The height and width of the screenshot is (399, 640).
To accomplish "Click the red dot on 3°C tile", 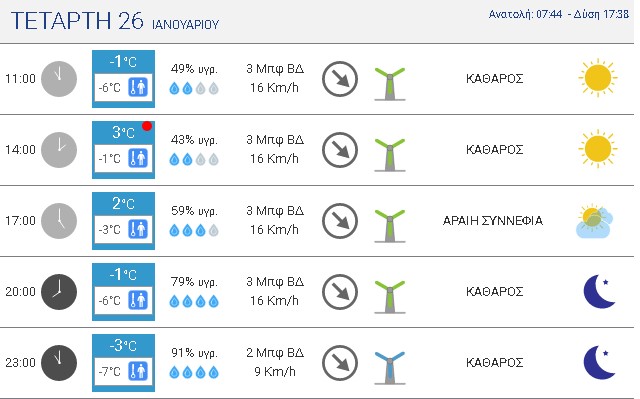I will [147, 126].
